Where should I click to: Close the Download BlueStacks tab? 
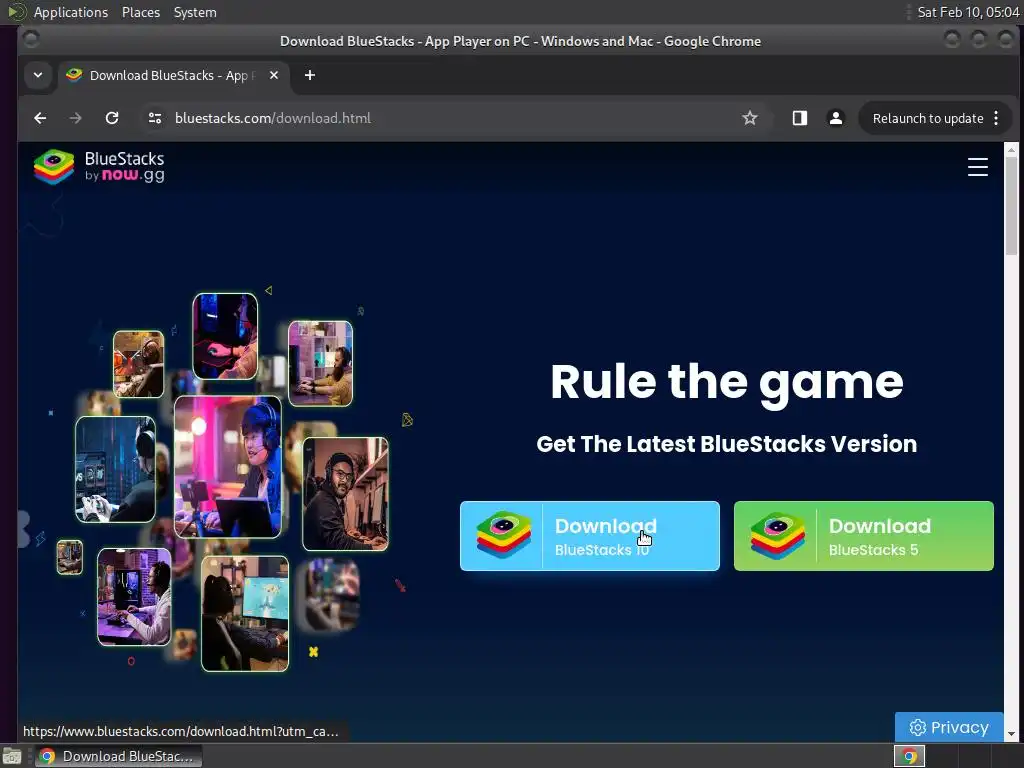click(274, 75)
